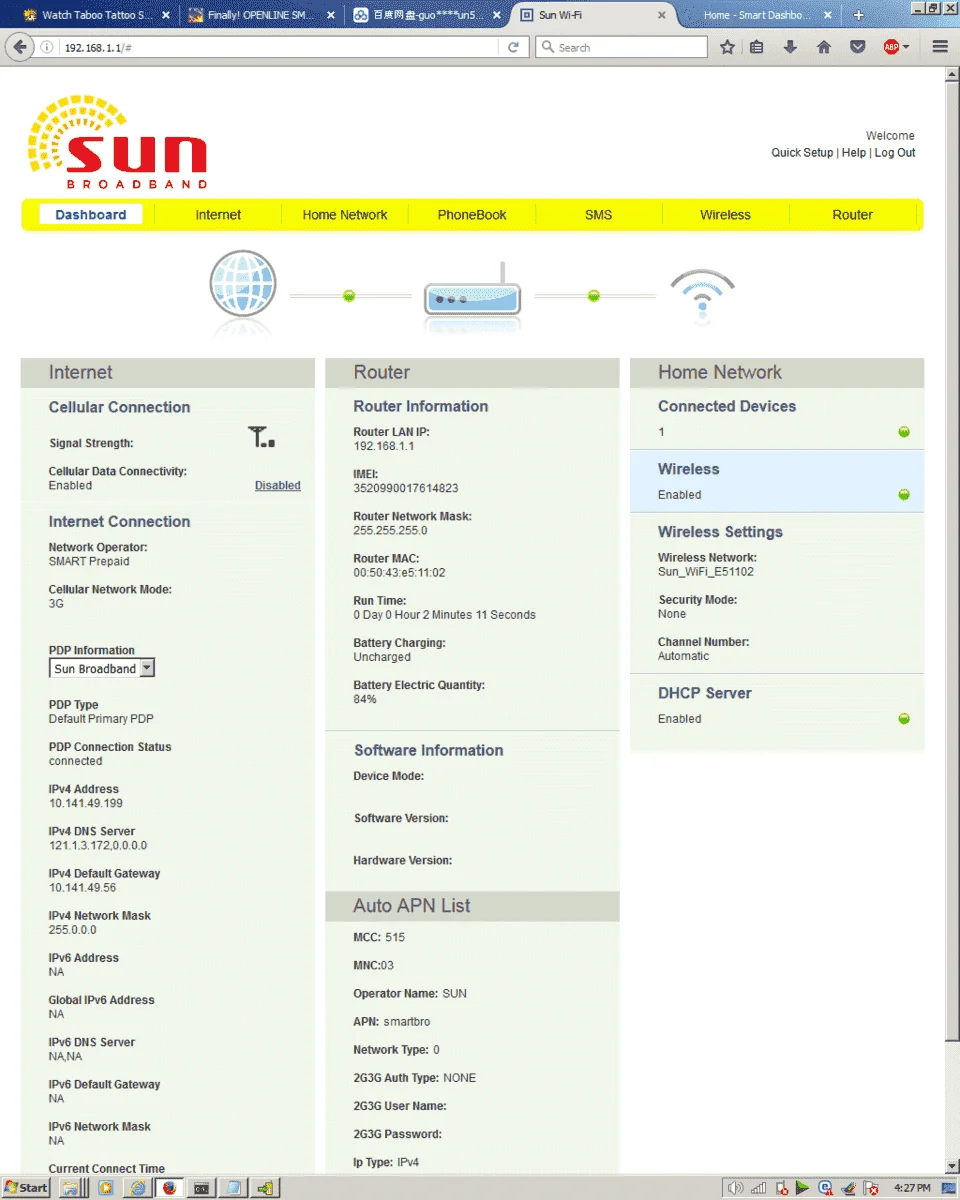Viewport: 960px width, 1200px height.
Task: Open the downloads arrow icon
Action: [790, 47]
